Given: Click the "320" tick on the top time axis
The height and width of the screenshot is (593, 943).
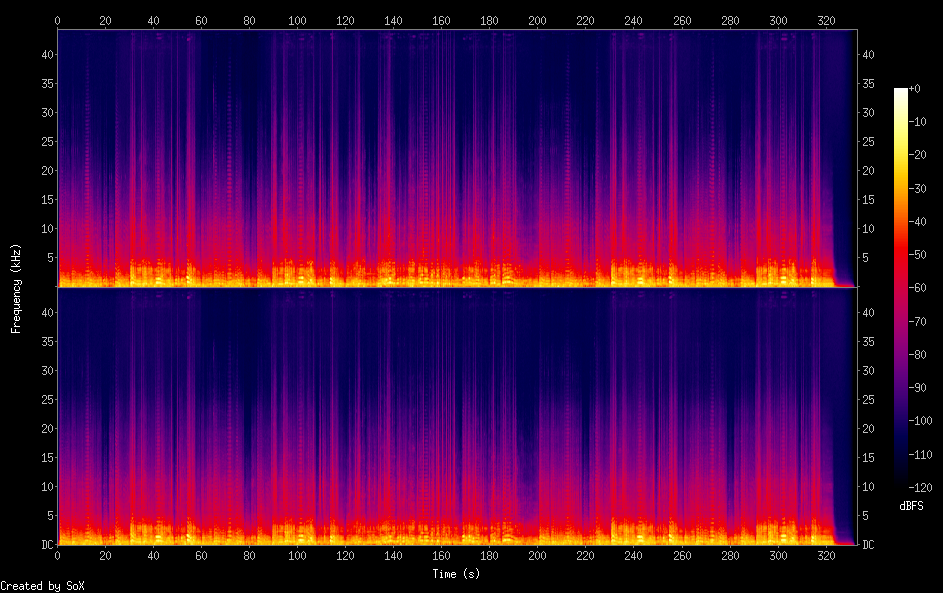Looking at the screenshot, I should click(x=826, y=20).
